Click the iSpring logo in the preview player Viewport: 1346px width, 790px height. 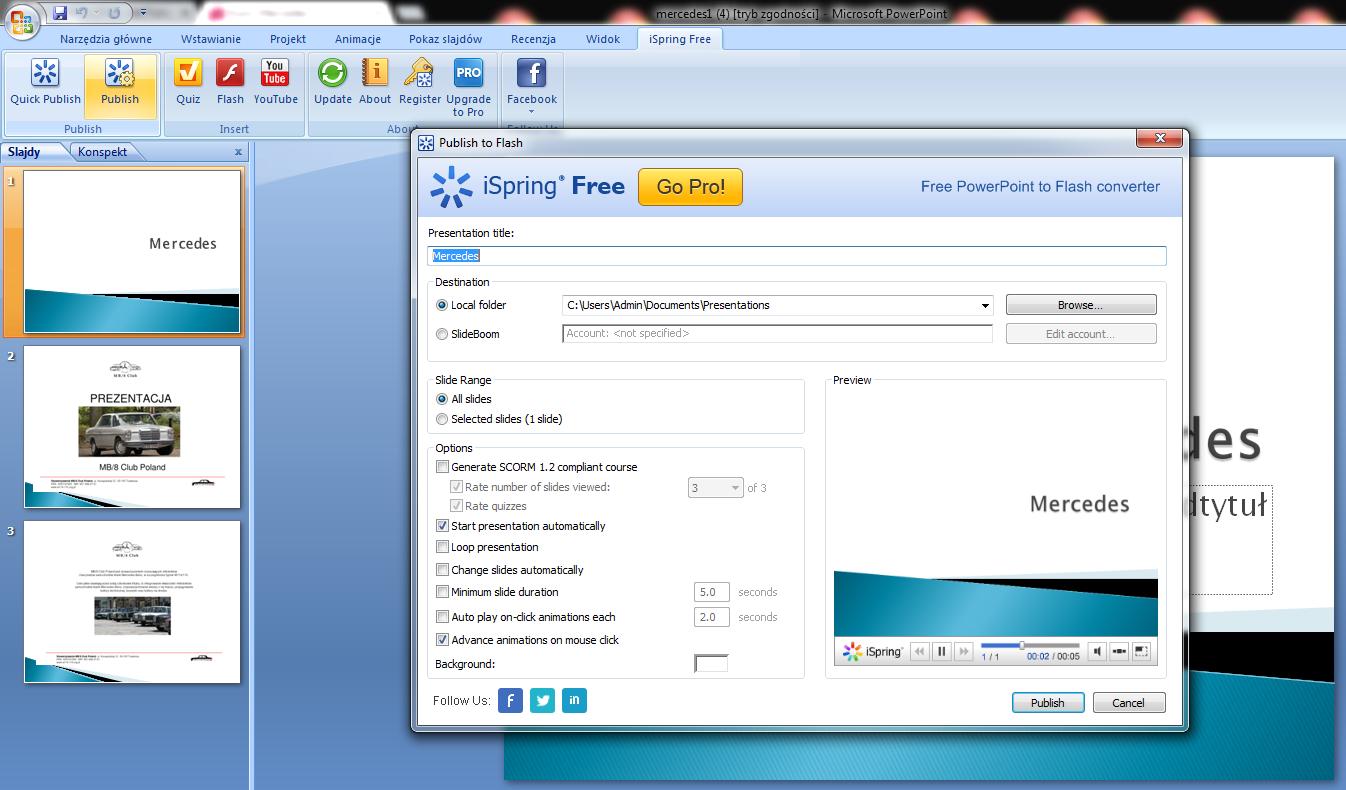point(873,652)
